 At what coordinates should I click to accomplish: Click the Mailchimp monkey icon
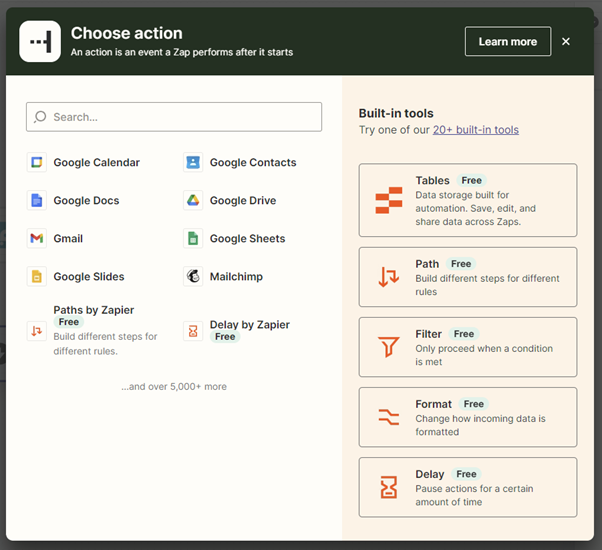(x=193, y=277)
